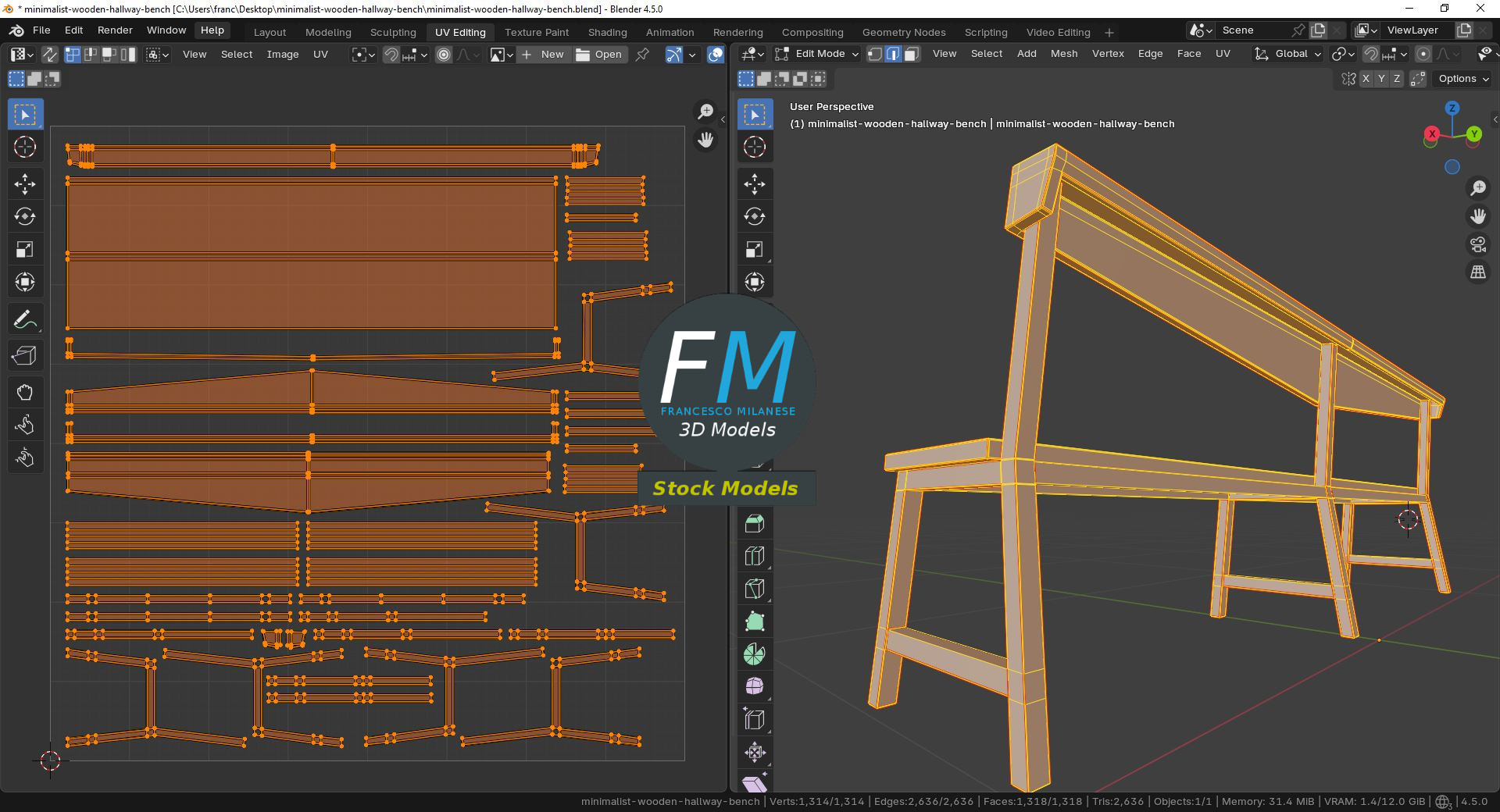Open the UV editor type dropdown
Image resolution: width=1500 pixels, height=812 pixels.
pos(21,55)
